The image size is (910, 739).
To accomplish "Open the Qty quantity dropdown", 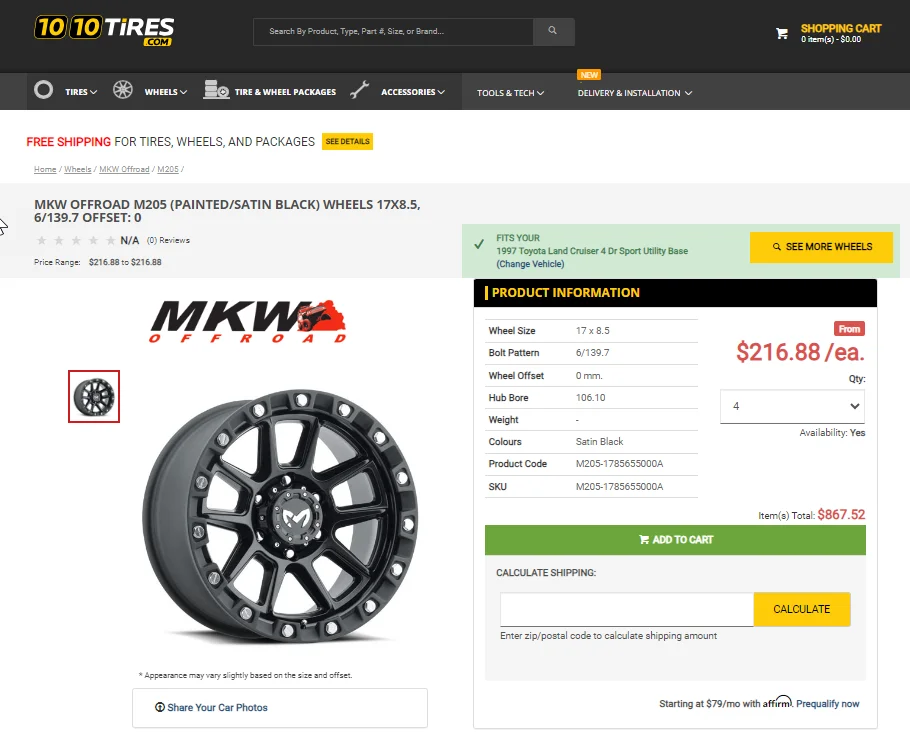I will (792, 406).
